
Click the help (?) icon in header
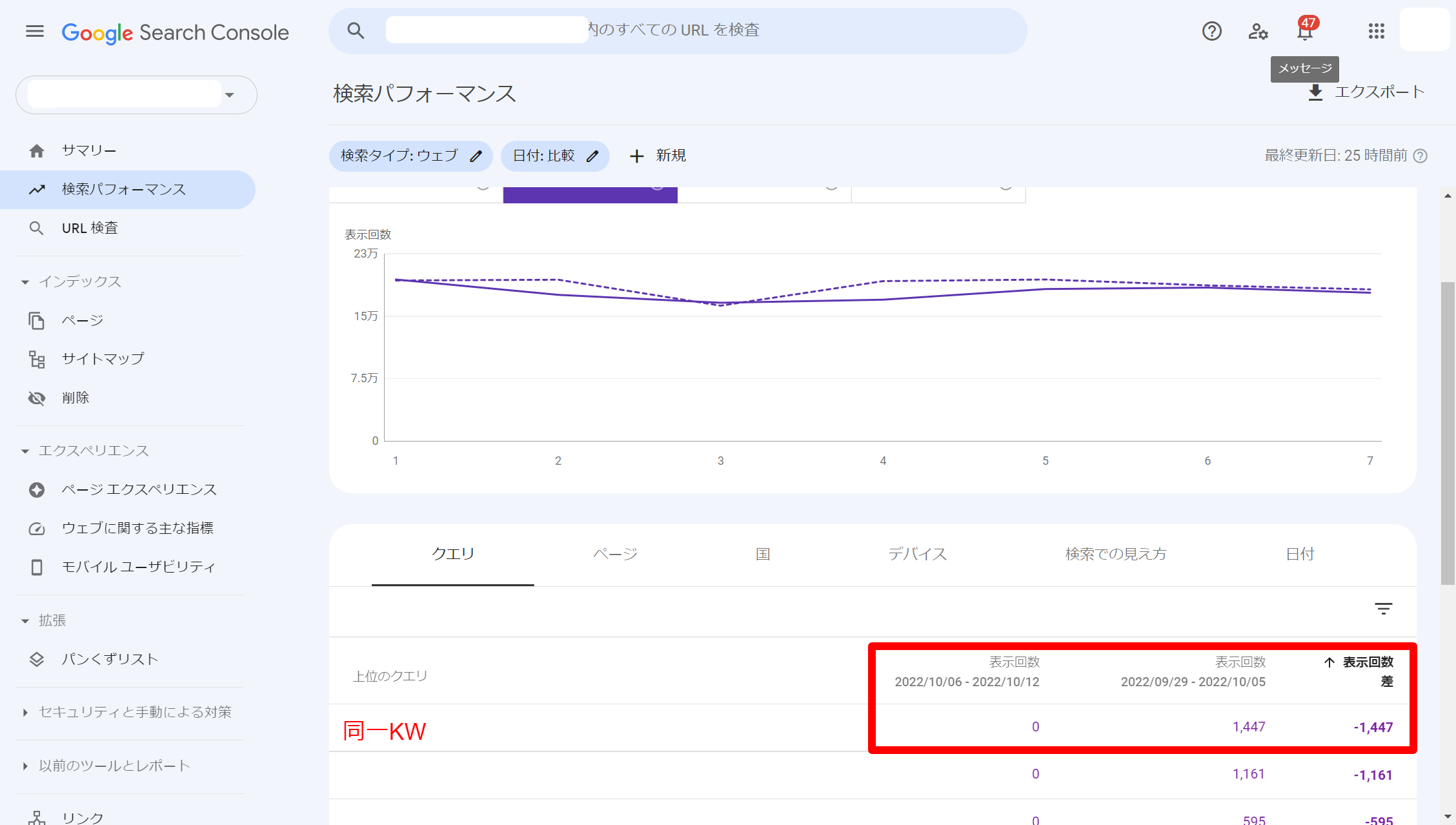(1212, 31)
